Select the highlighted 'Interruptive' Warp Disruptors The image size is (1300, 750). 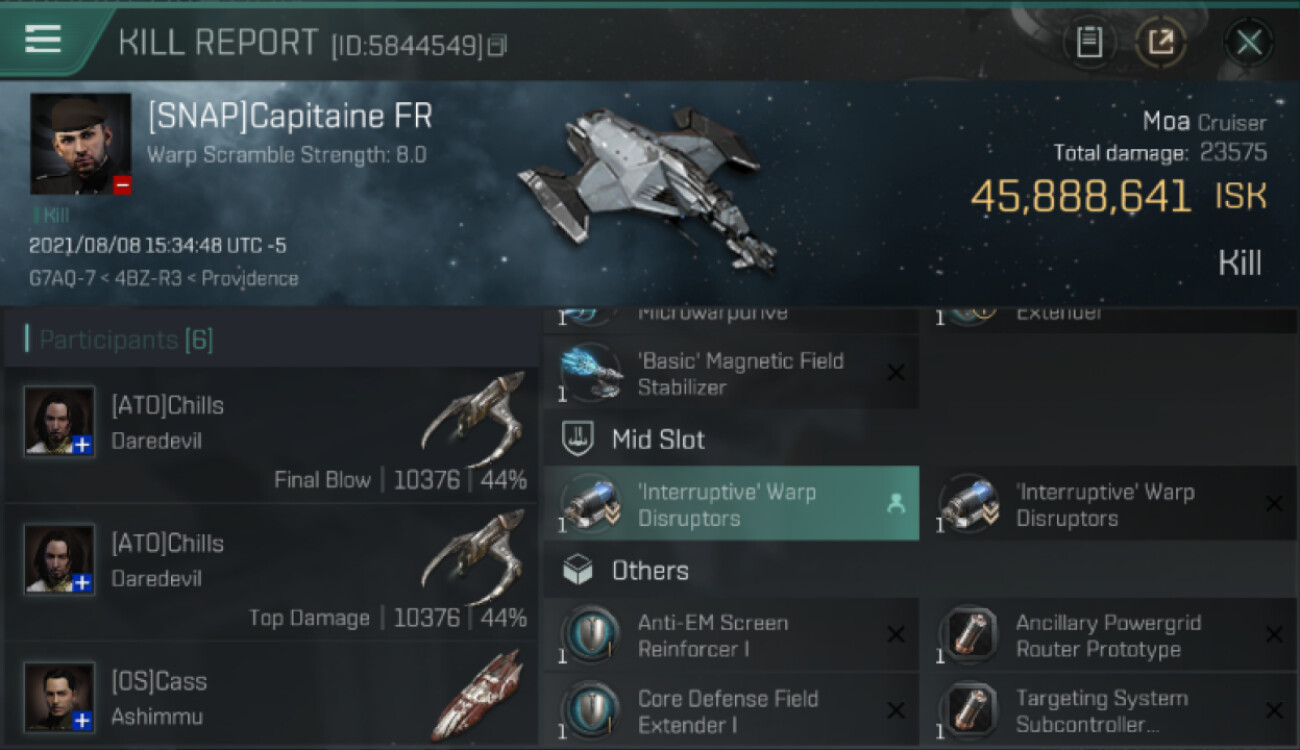(730, 504)
